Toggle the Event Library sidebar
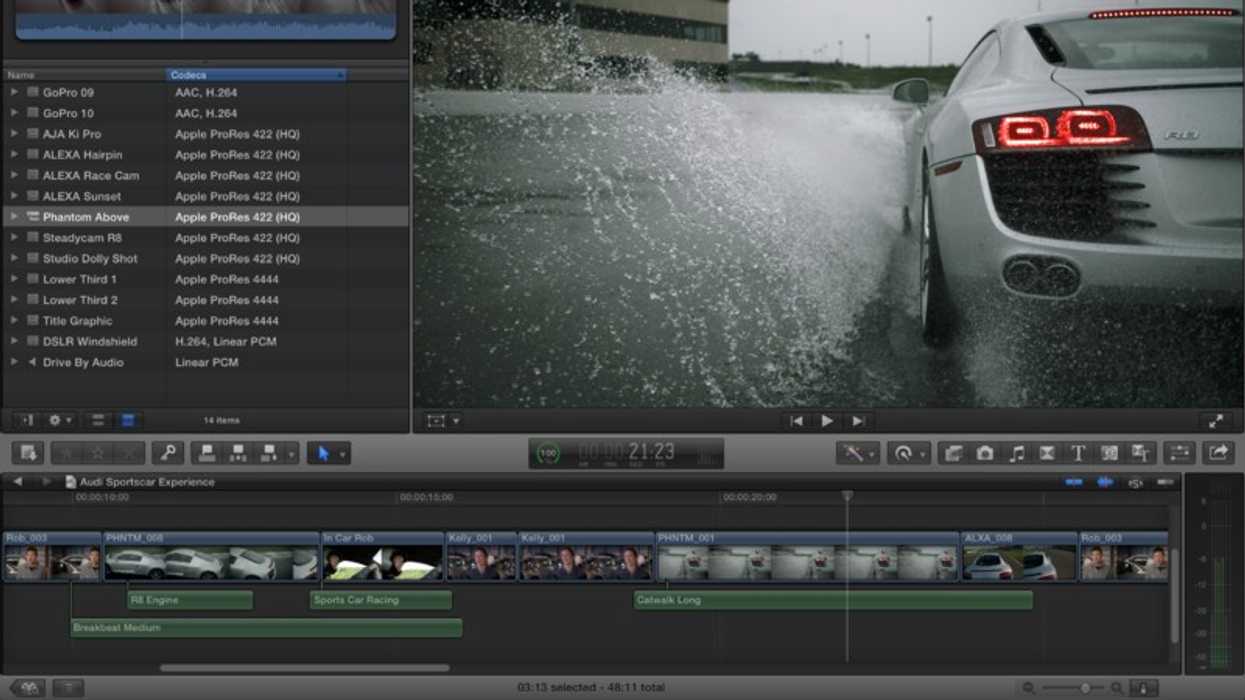The width and height of the screenshot is (1245, 700). click(x=27, y=421)
